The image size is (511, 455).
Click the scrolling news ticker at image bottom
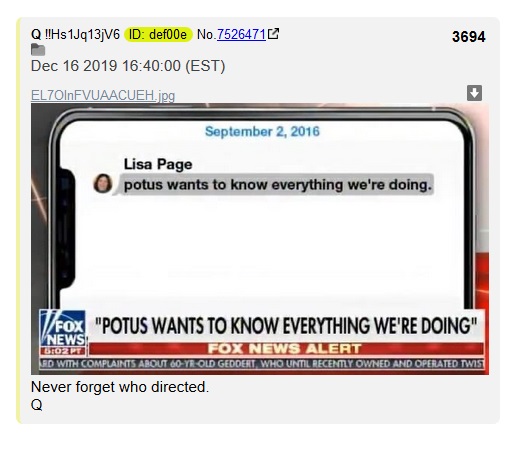262,363
